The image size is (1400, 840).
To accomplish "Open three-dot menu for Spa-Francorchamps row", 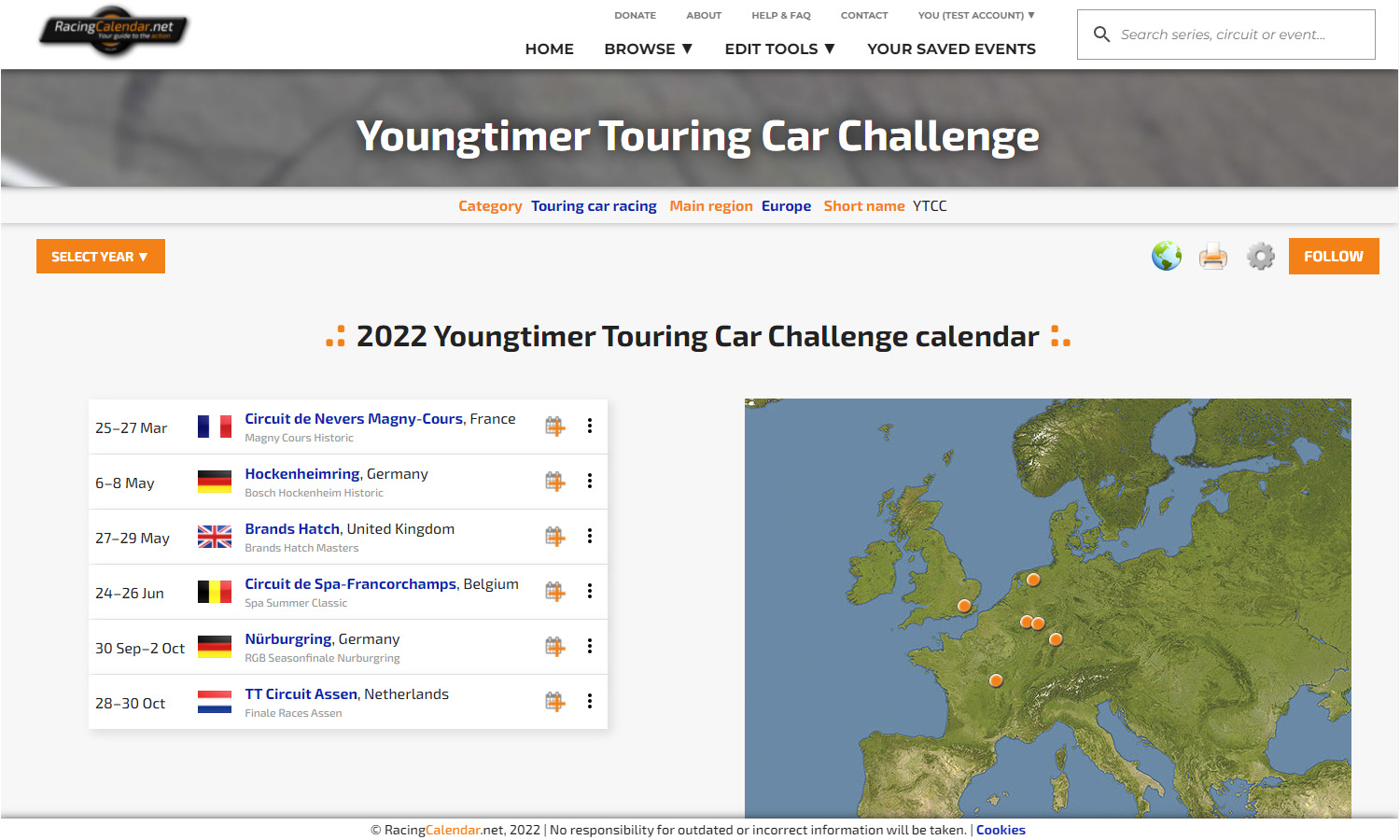I will point(590,591).
